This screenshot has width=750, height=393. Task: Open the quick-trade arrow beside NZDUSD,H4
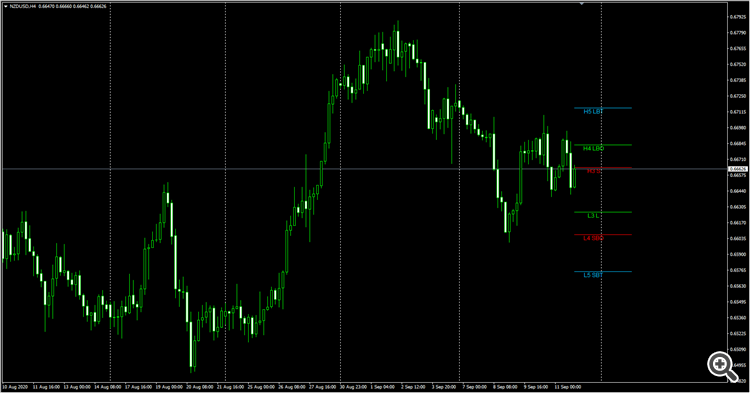6,6
